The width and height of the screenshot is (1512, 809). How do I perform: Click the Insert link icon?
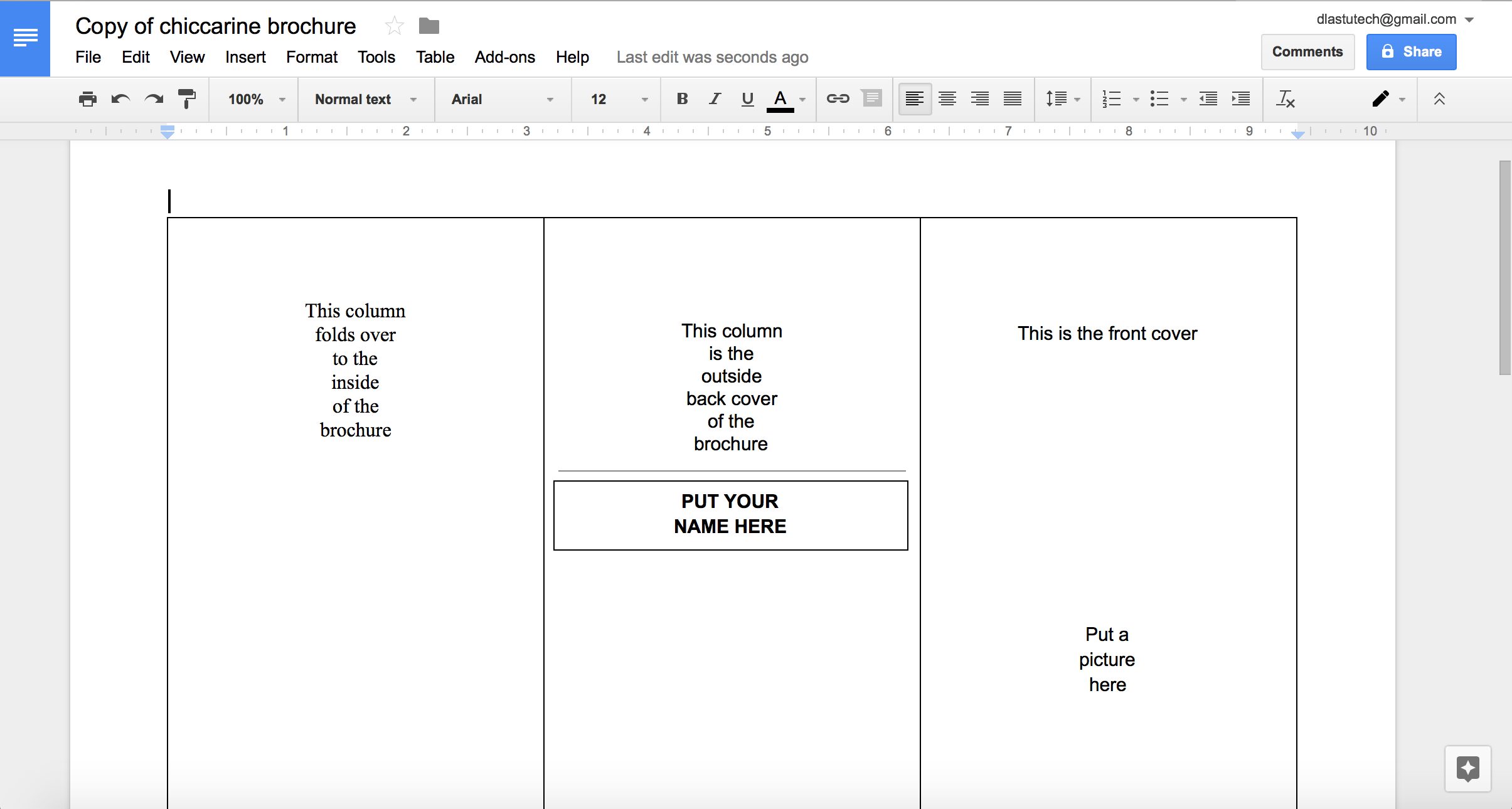(837, 98)
